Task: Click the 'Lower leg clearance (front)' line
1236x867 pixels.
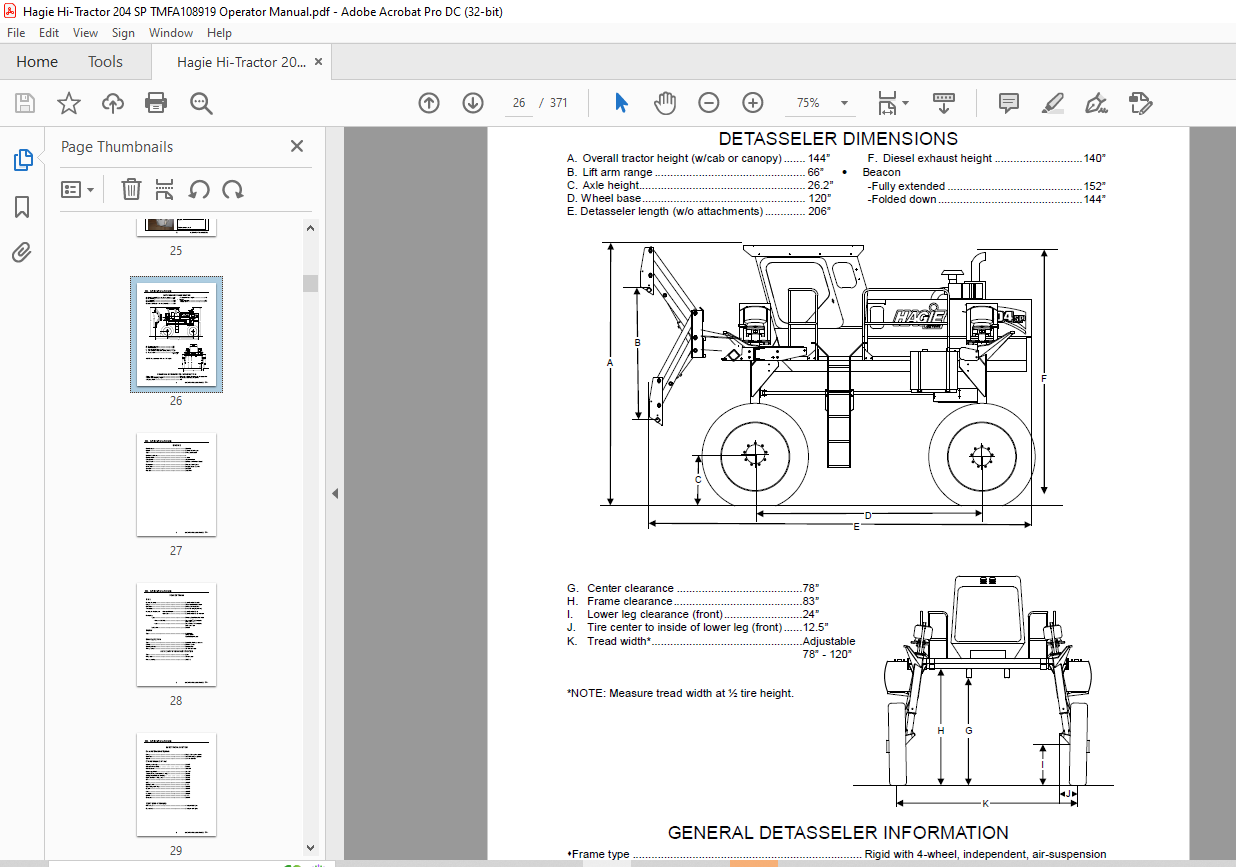Action: 693,614
